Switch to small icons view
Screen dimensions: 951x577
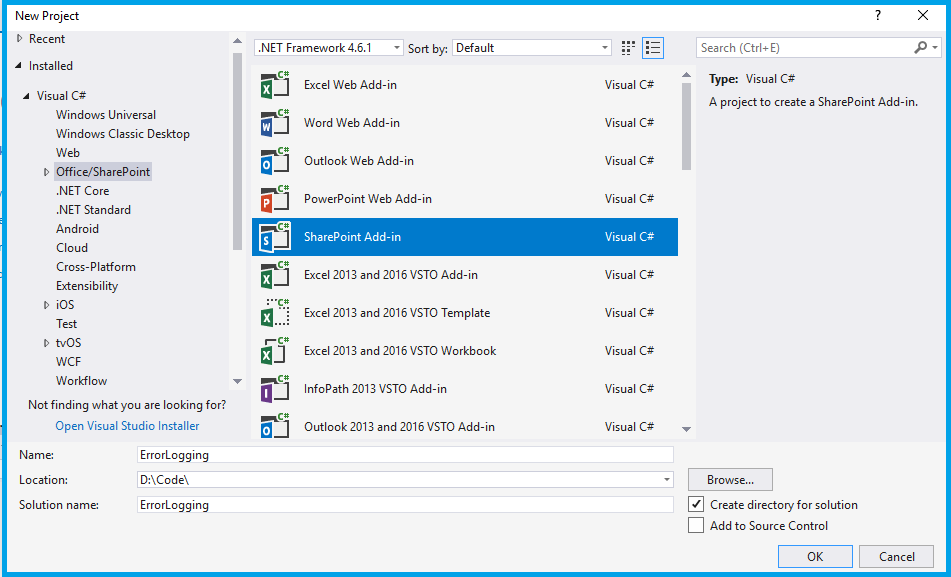click(628, 48)
